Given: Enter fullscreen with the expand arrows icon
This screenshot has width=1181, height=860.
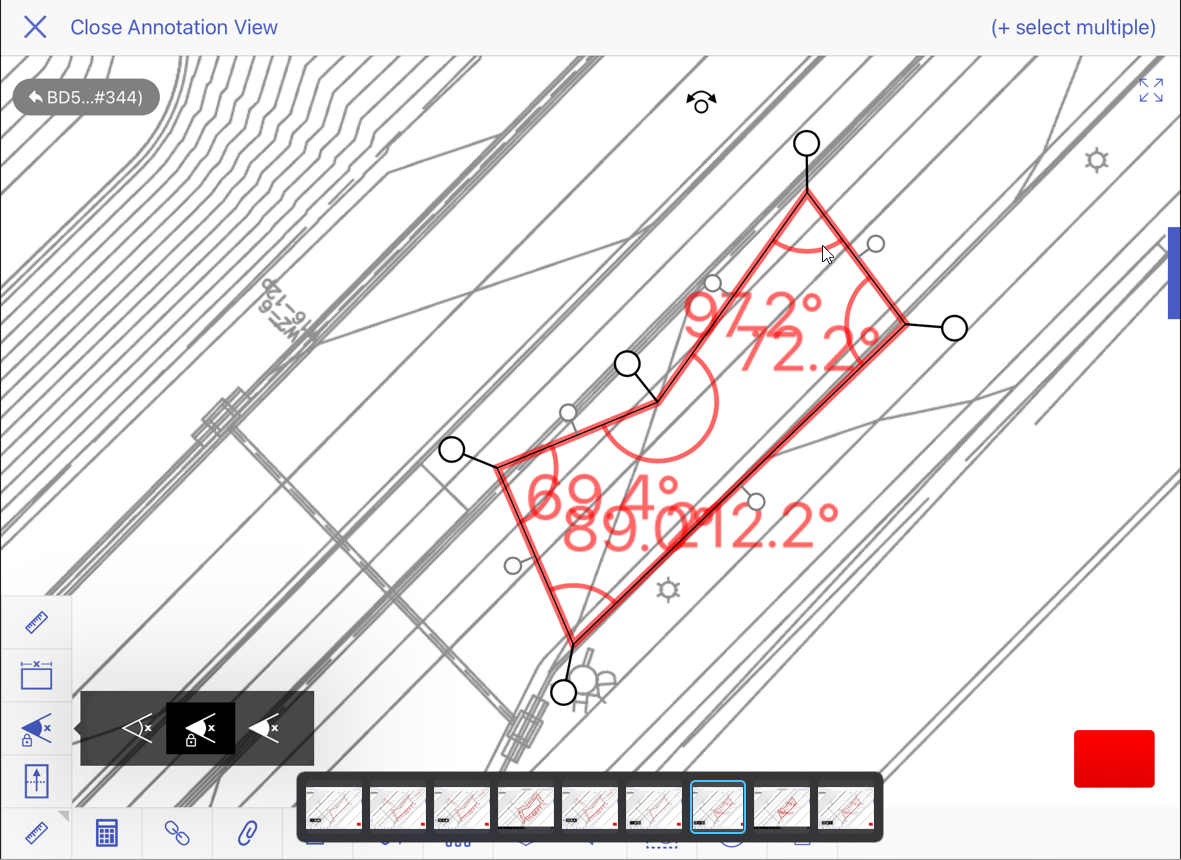Looking at the screenshot, I should pyautogui.click(x=1150, y=90).
